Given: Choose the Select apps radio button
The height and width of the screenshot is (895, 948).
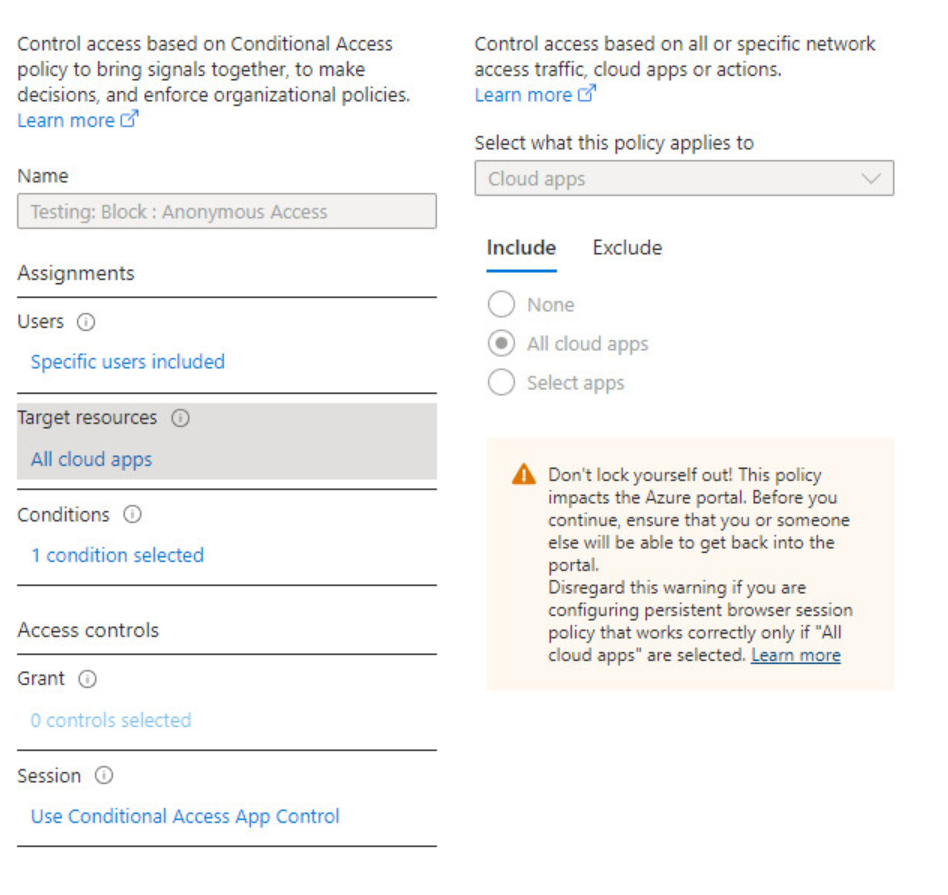Looking at the screenshot, I should tap(501, 383).
